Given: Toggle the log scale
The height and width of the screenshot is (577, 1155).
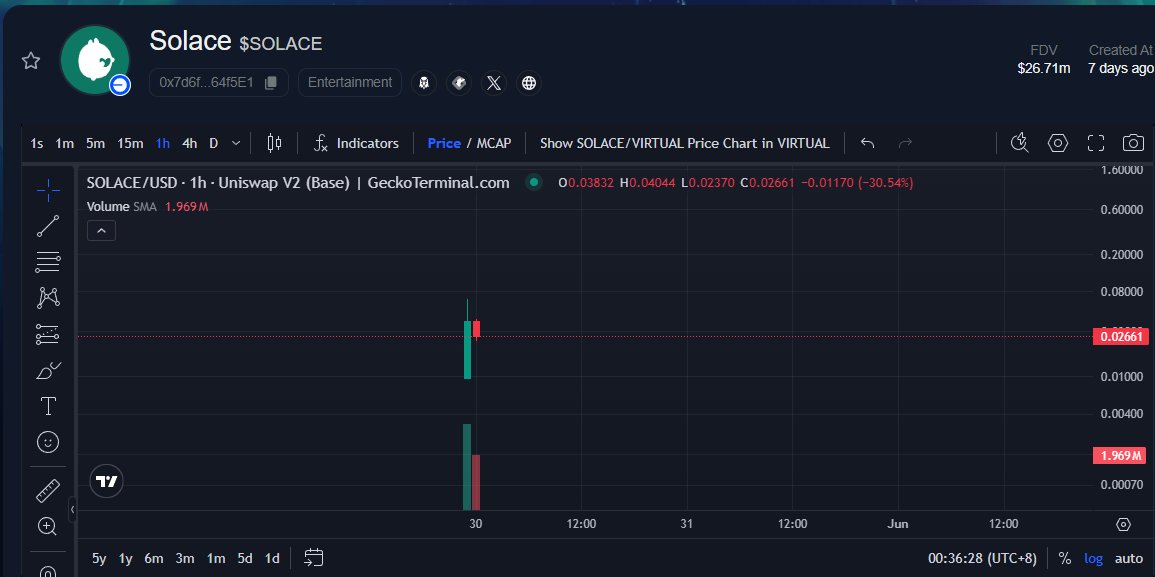Looking at the screenshot, I should click(1094, 559).
